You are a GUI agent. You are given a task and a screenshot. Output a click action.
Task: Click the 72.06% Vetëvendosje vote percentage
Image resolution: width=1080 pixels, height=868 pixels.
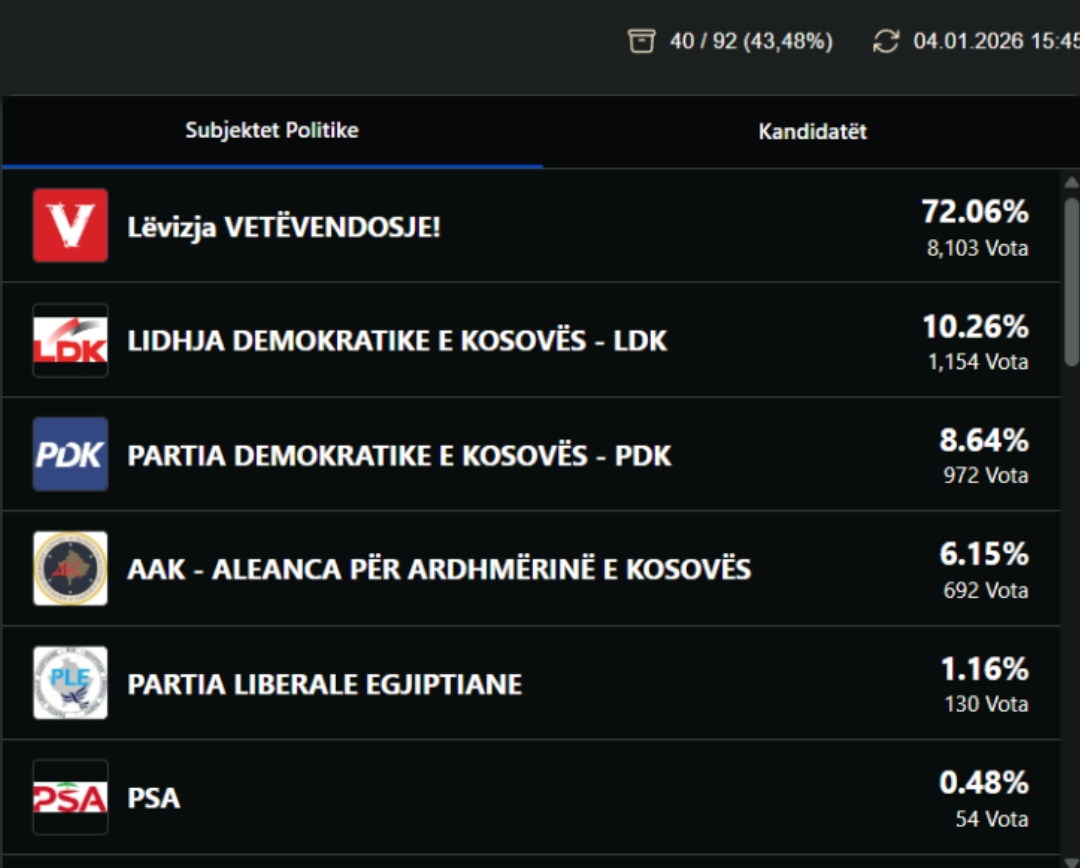coord(974,212)
